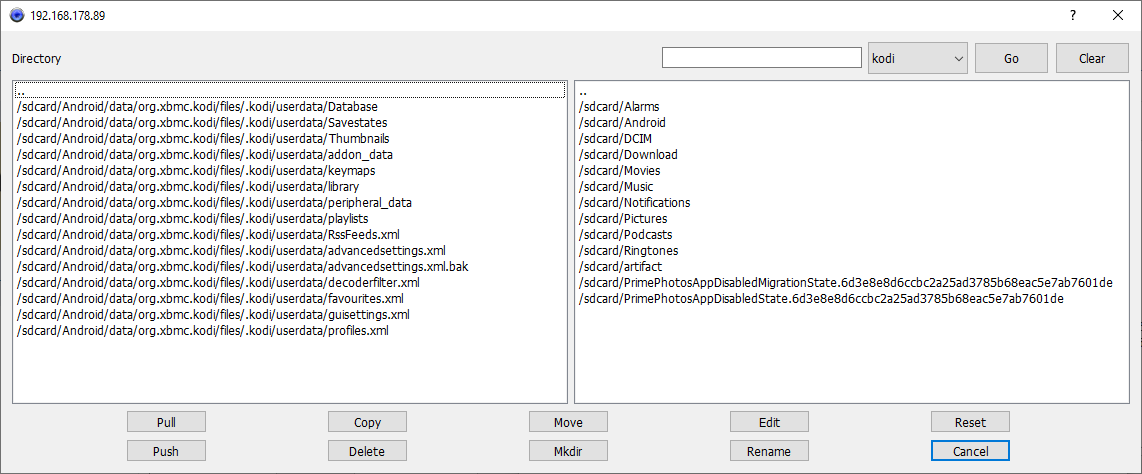Select the userdata/guisettings.xml file
1142x474 pixels.
[x=290, y=315]
